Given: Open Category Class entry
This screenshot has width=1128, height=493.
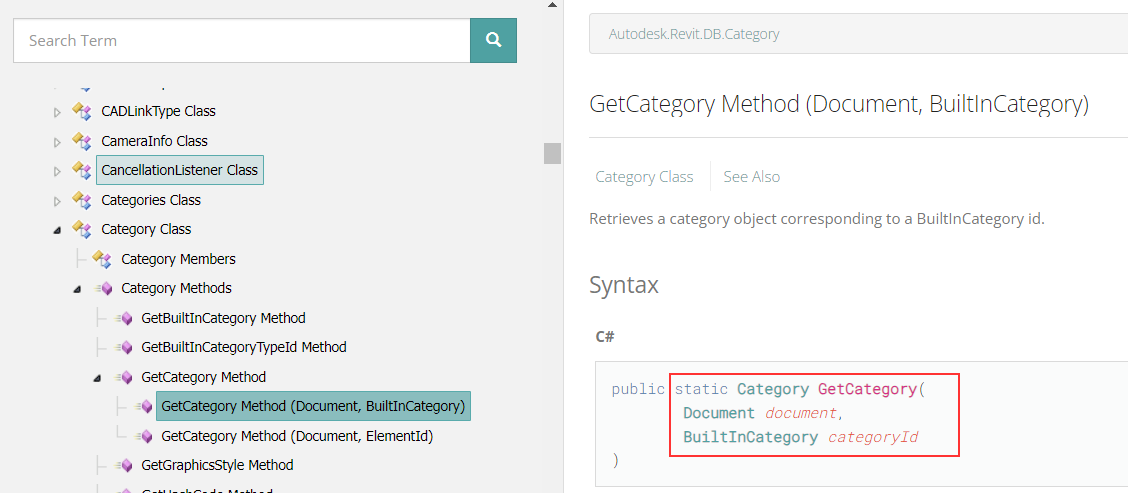Looking at the screenshot, I should click(x=146, y=230).
